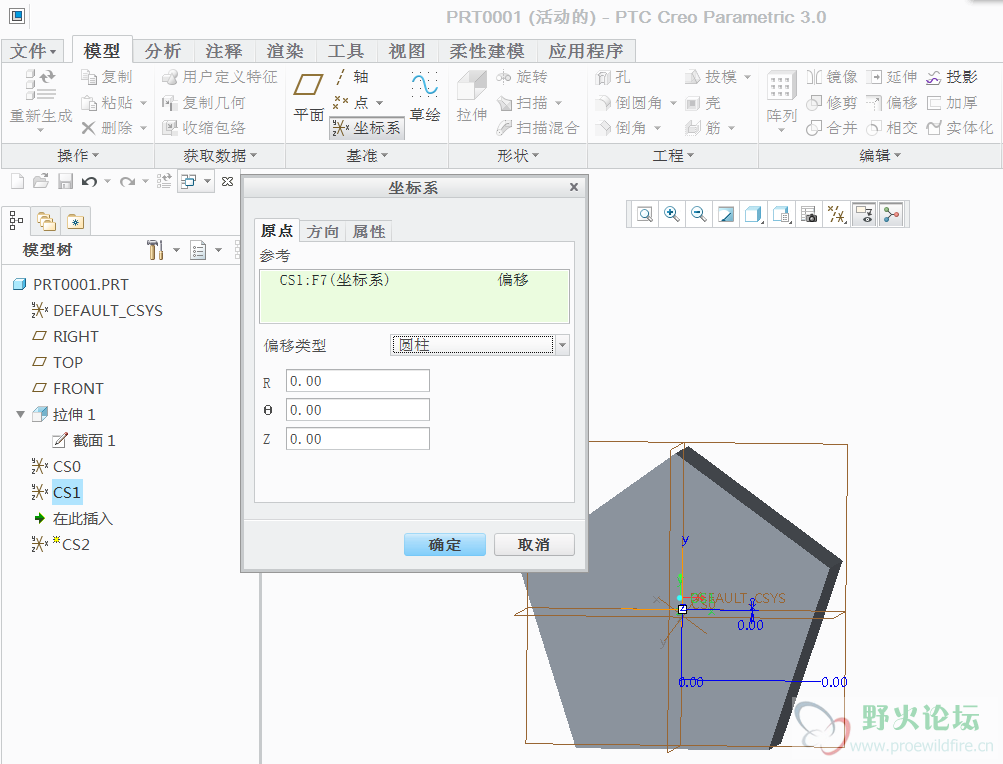This screenshot has width=1003, height=764.
Task: Click the OK (确定) button
Action: pos(445,545)
